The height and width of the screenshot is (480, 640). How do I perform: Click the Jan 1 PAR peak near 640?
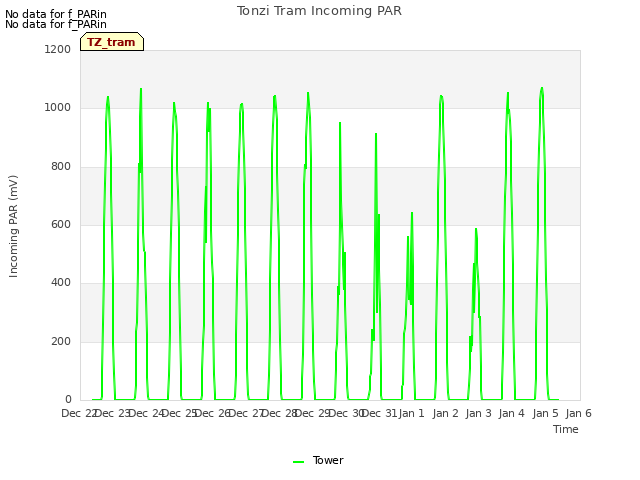(412, 213)
